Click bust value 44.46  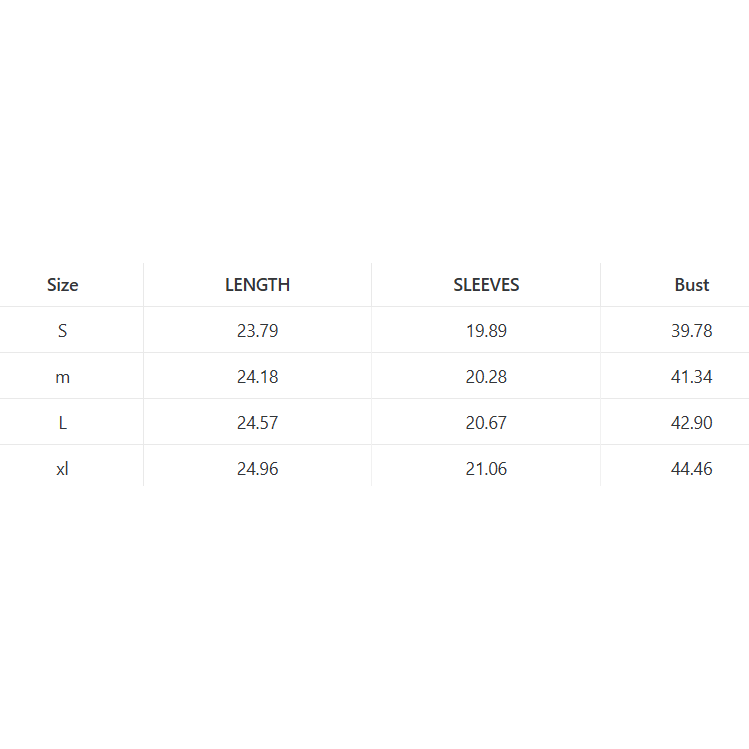(691, 469)
